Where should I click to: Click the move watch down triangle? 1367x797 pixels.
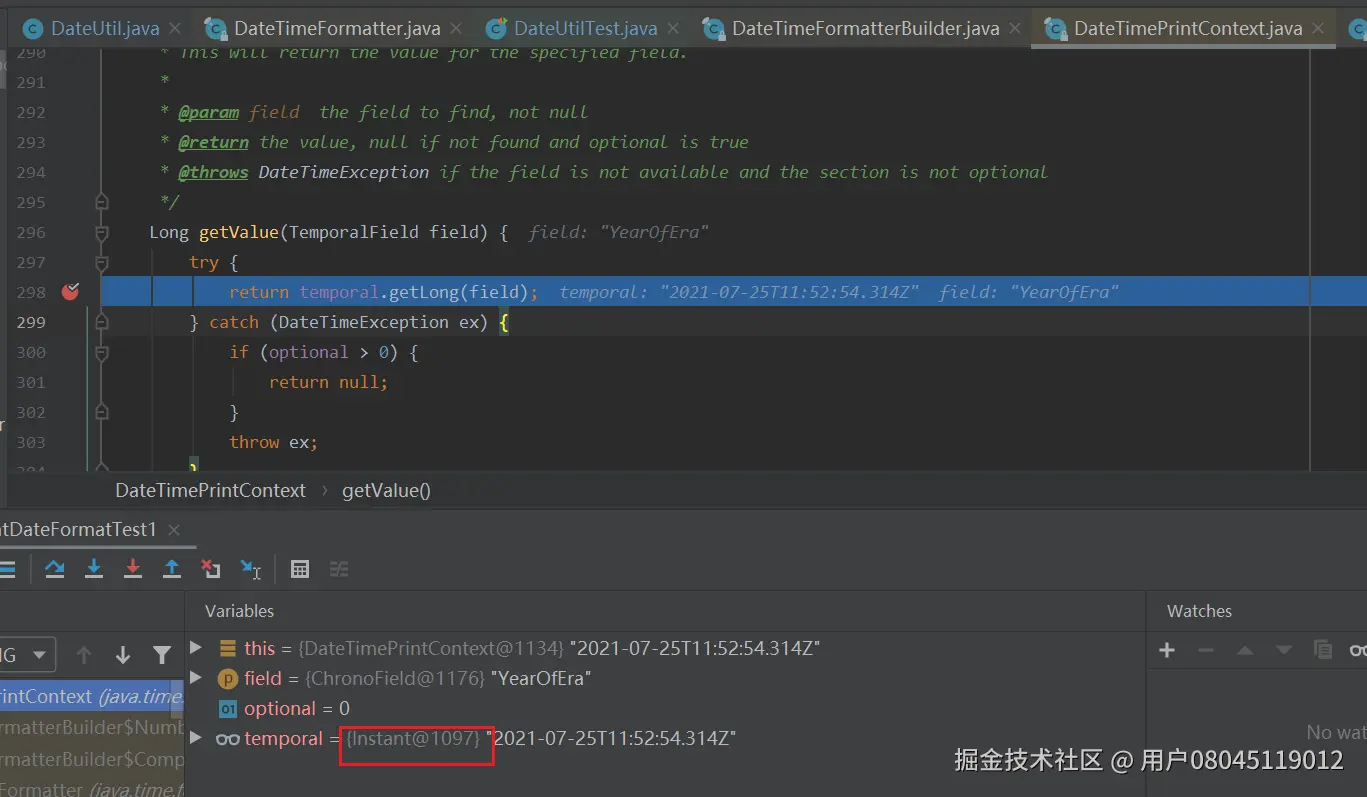pyautogui.click(x=1284, y=650)
